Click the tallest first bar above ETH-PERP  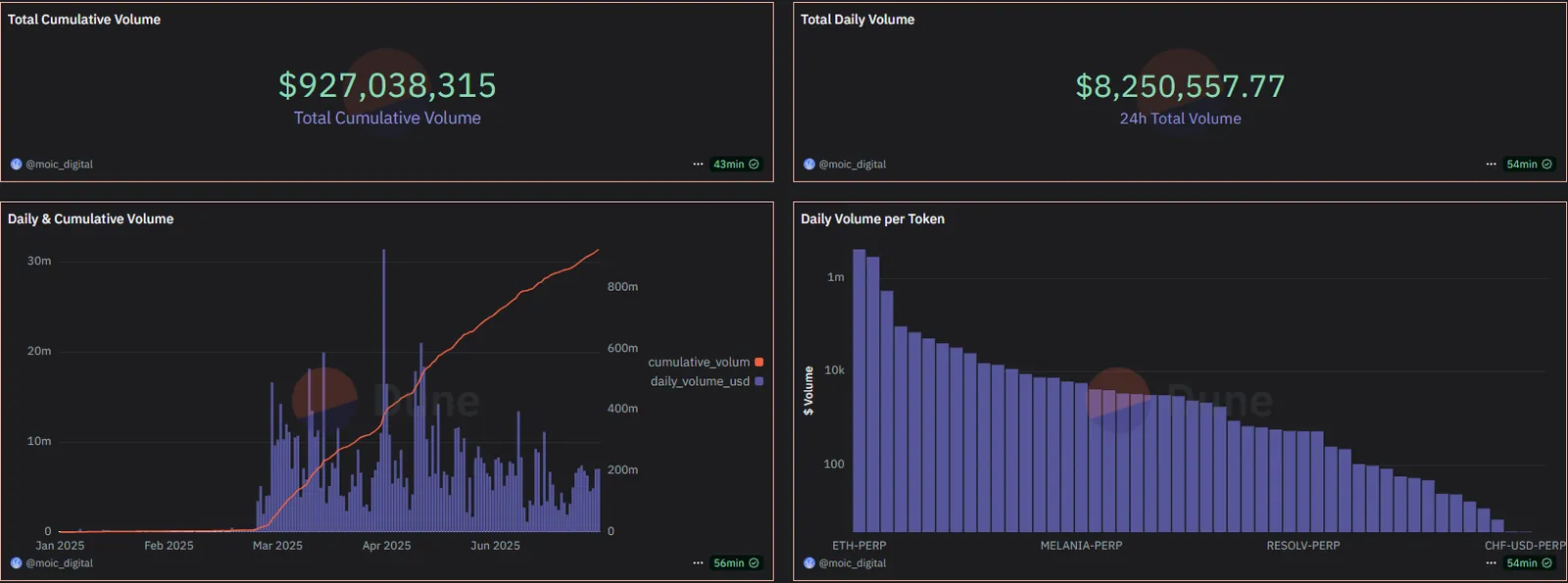coord(859,390)
